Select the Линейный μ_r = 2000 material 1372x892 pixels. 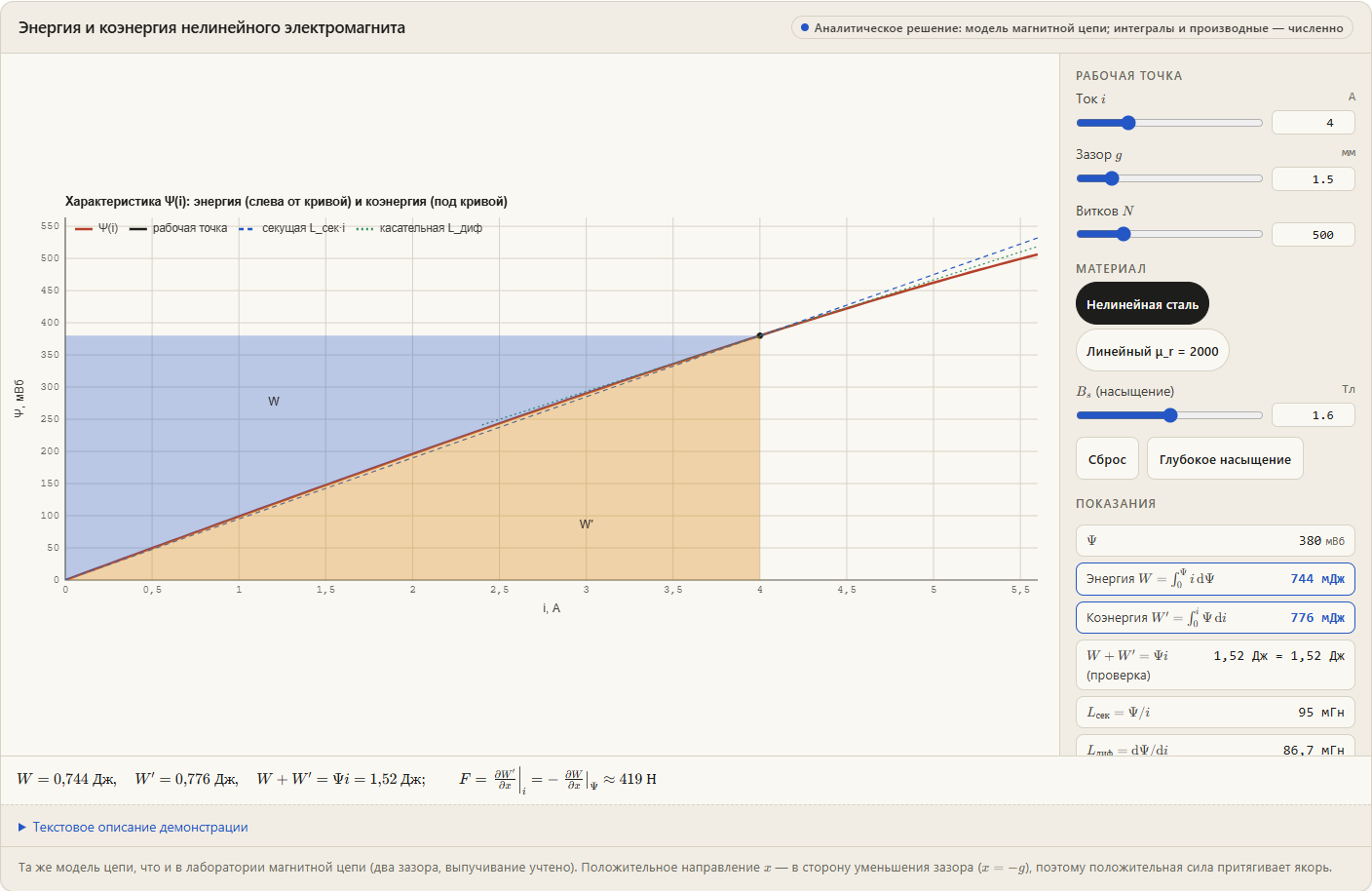(1152, 351)
